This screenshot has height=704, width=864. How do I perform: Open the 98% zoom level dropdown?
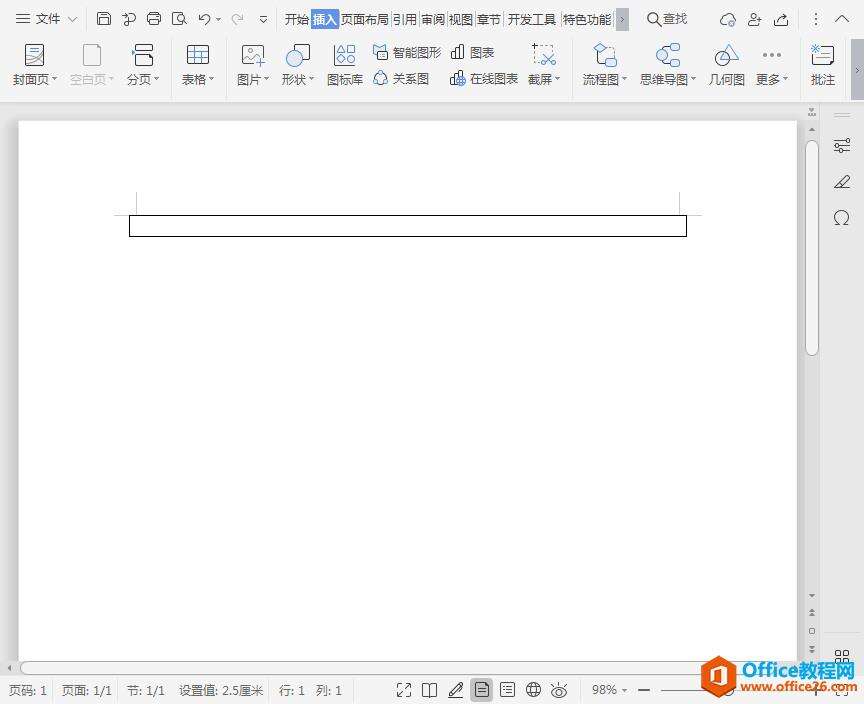(x=609, y=690)
